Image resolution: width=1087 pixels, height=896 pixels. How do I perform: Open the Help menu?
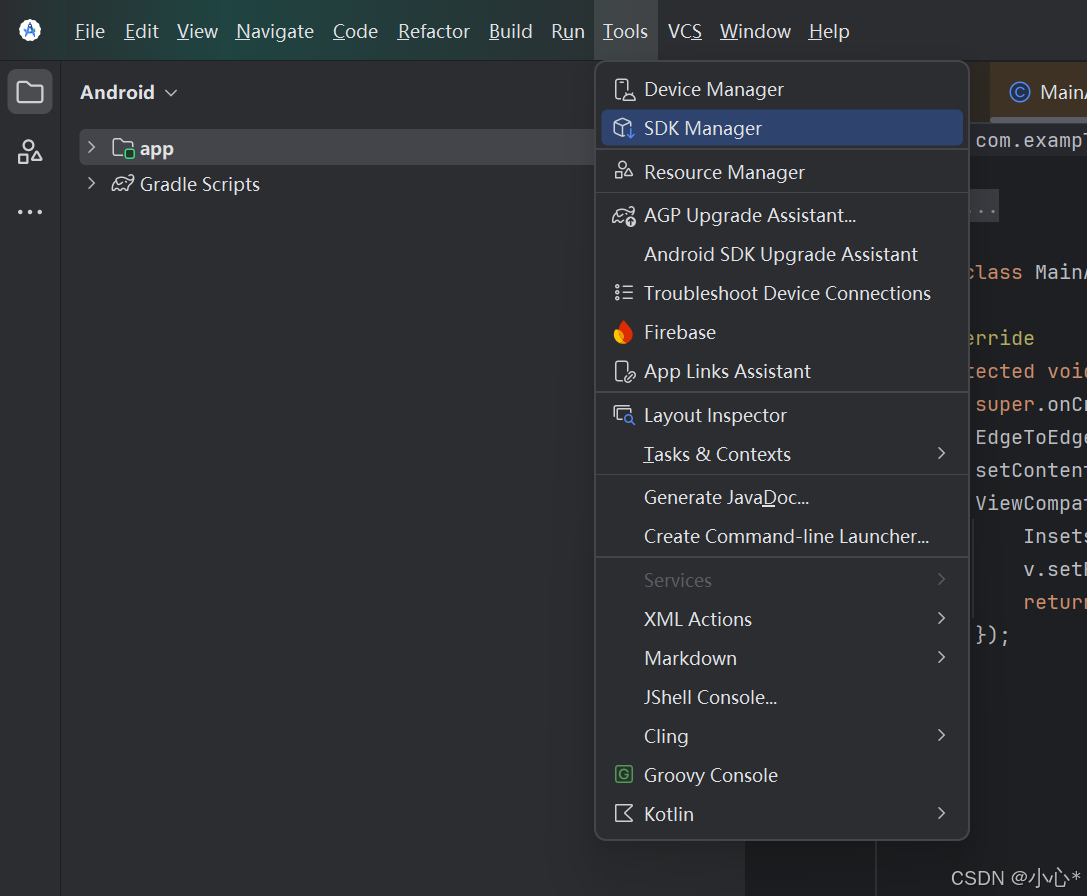tap(828, 31)
